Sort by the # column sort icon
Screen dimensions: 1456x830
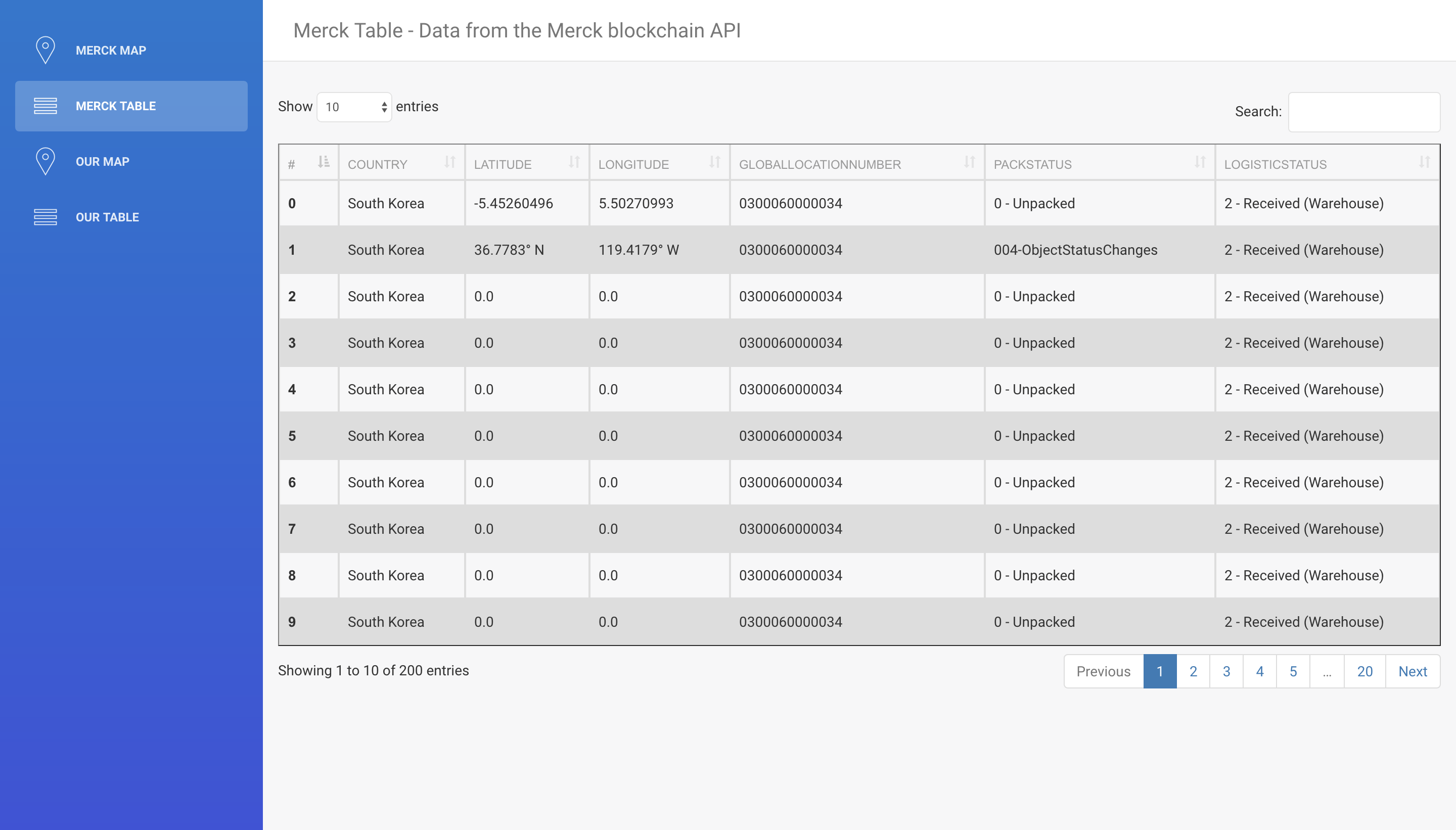pyautogui.click(x=323, y=162)
